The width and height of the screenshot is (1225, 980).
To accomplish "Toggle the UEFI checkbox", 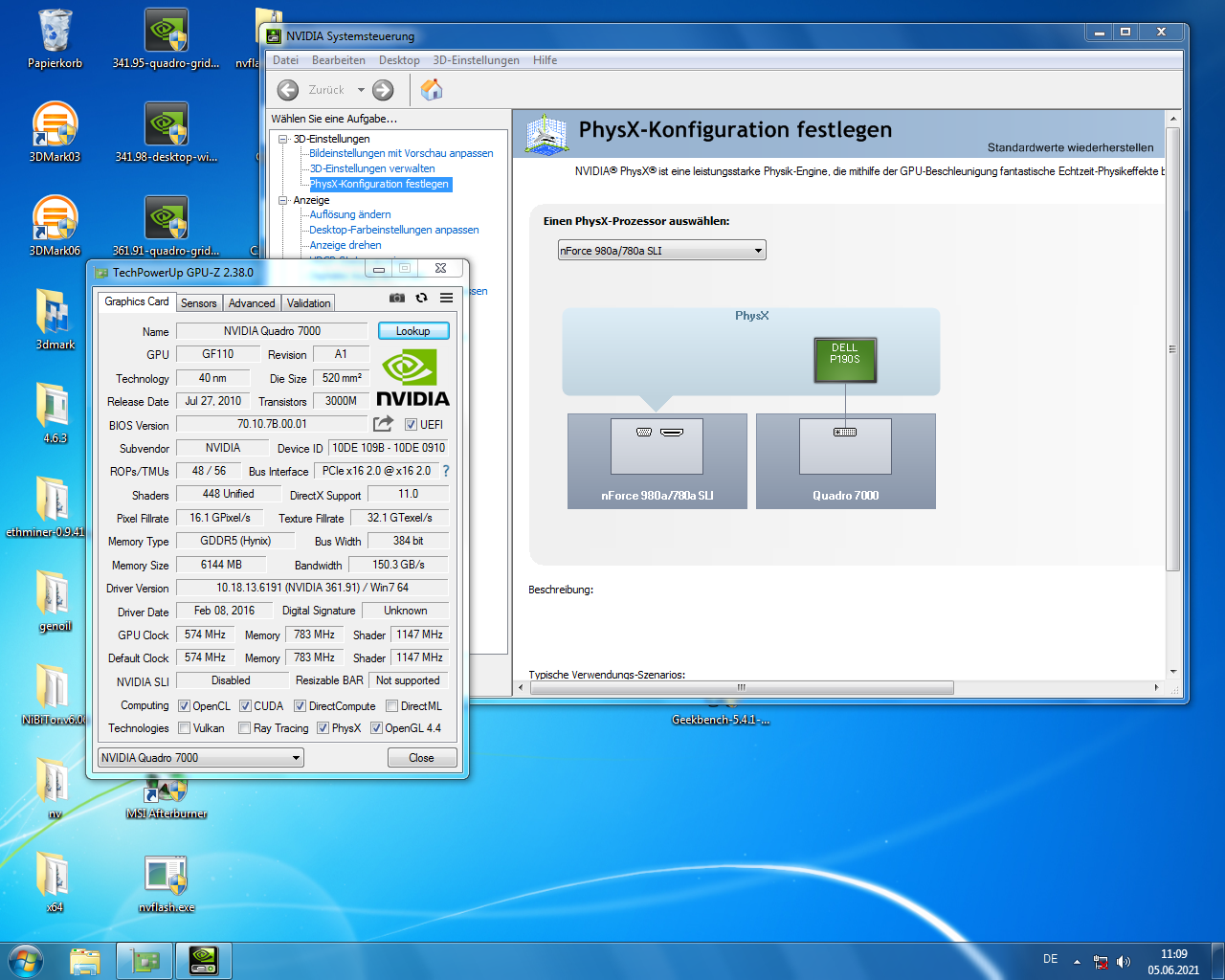I will pyautogui.click(x=411, y=425).
